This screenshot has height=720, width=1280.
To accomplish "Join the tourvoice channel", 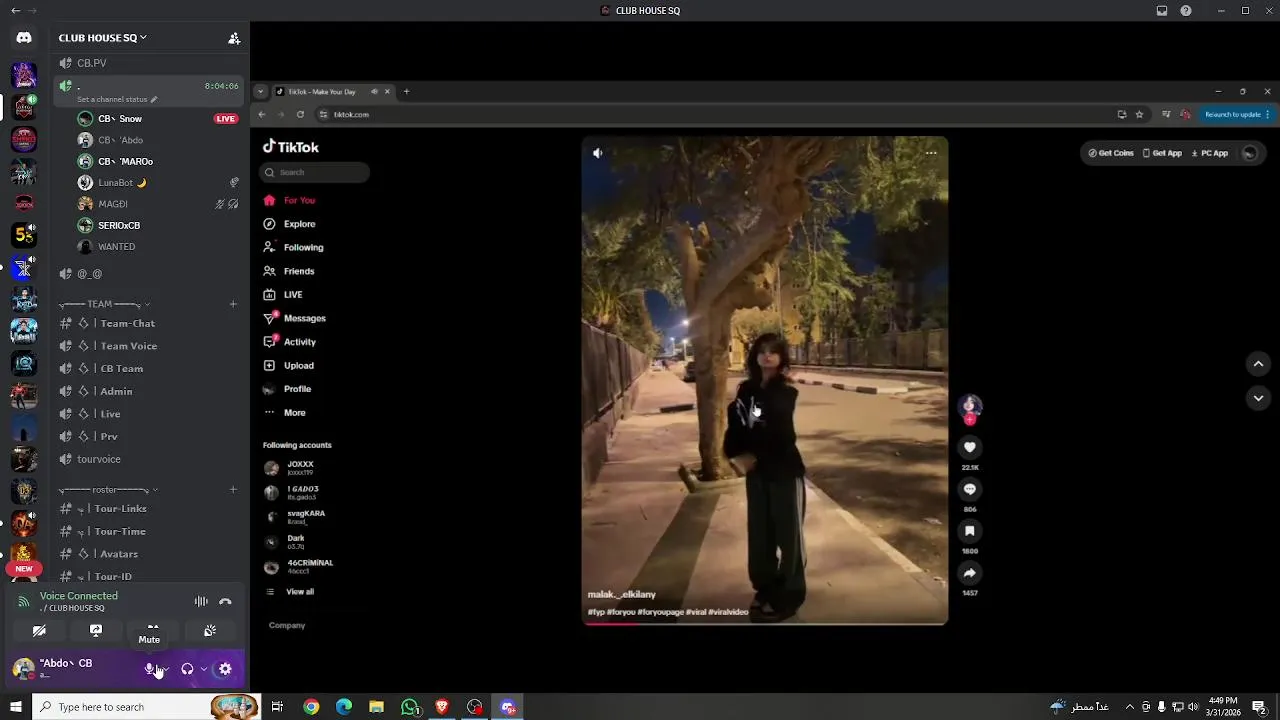I will (x=148, y=459).
